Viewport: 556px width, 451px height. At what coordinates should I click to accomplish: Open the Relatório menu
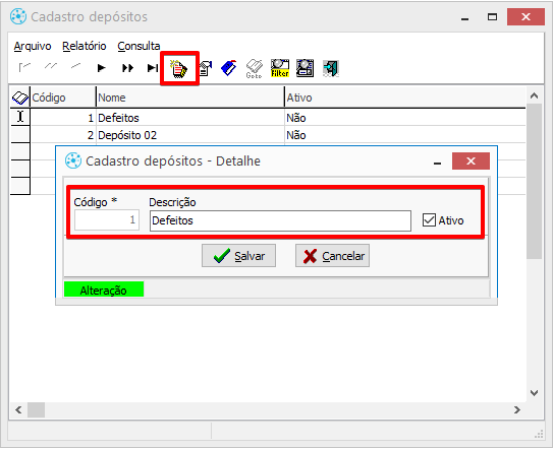pyautogui.click(x=84, y=46)
